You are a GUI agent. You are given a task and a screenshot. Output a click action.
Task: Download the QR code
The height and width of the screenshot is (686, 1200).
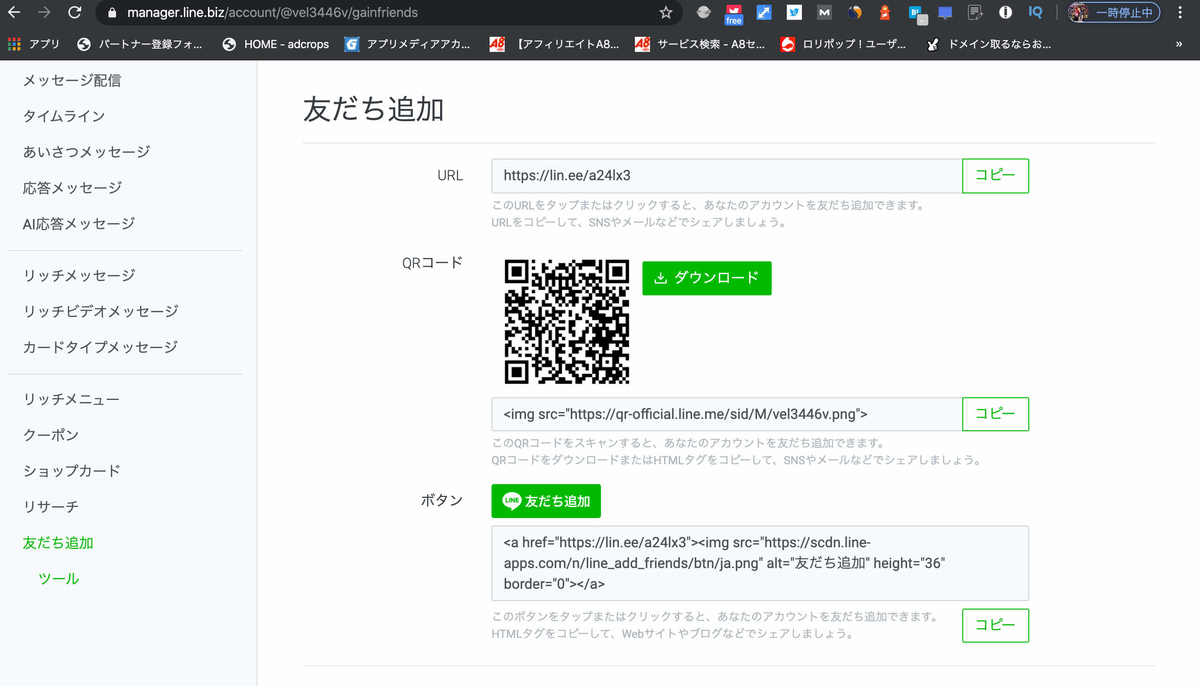[707, 278]
